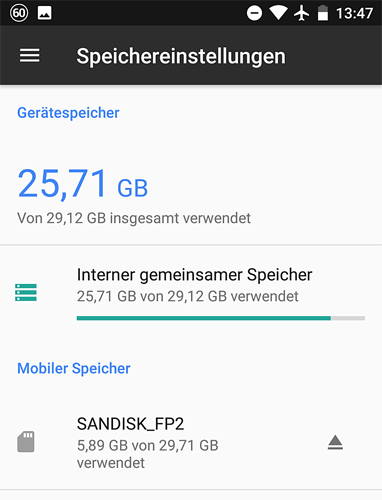
Task: Tap the Do Not Disturb icon
Action: tap(254, 13)
